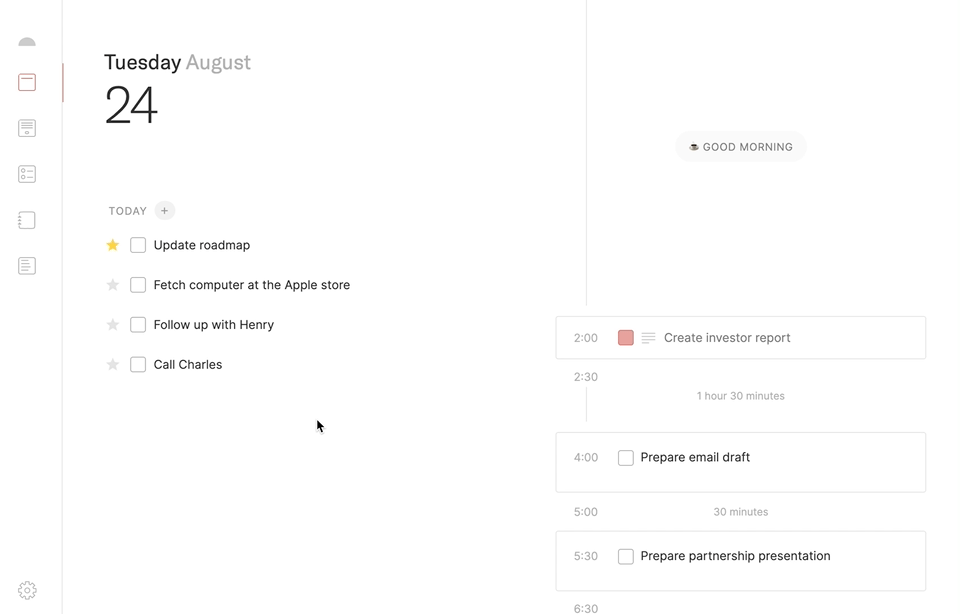Uncheck the red Create investor report checkbox
Image resolution: width=960 pixels, height=614 pixels.
[x=626, y=338]
